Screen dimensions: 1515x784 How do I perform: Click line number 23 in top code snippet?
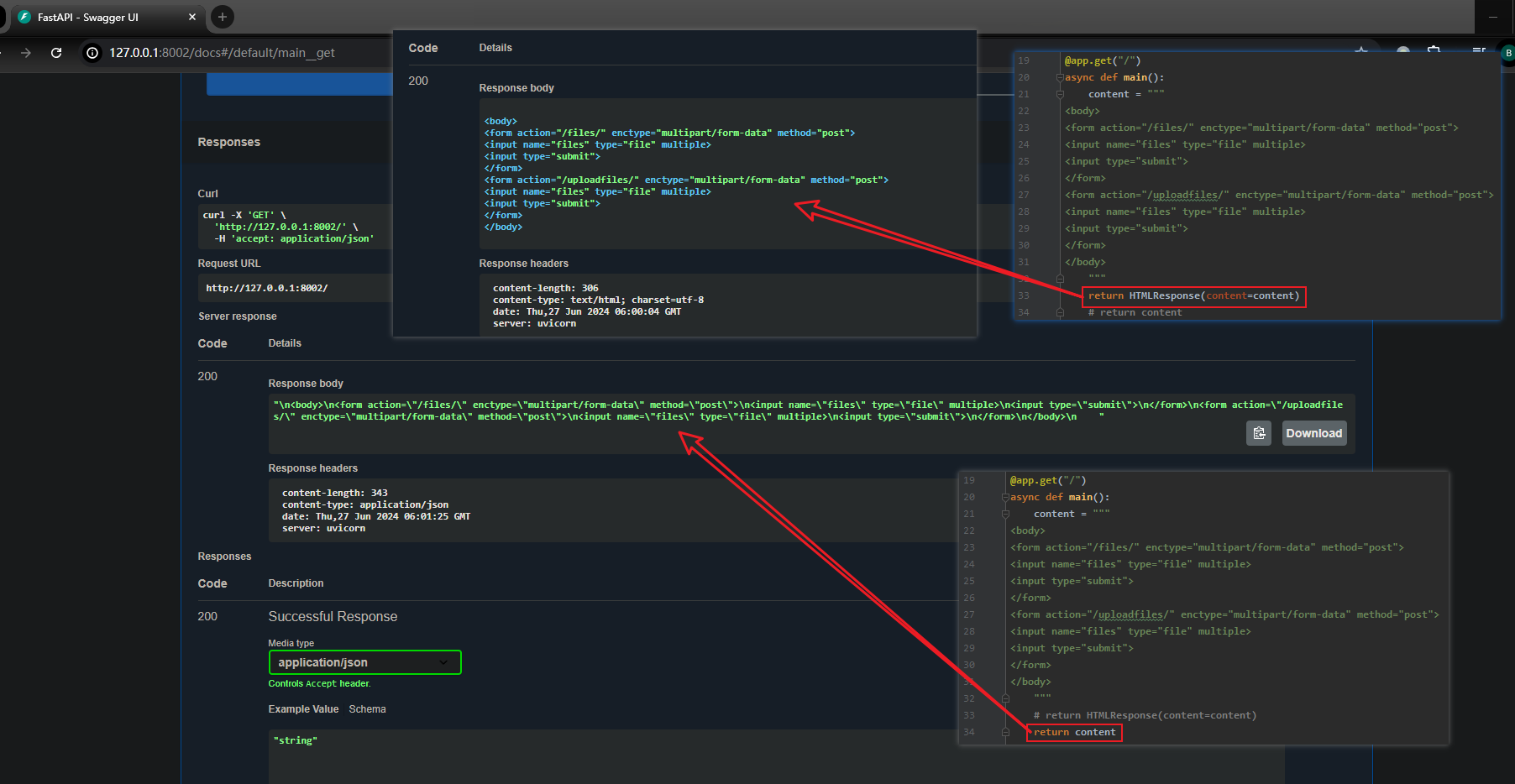pyautogui.click(x=1024, y=128)
